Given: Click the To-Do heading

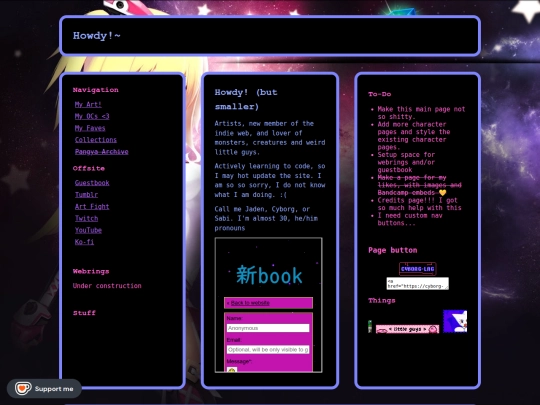Looking at the screenshot, I should coord(380,94).
